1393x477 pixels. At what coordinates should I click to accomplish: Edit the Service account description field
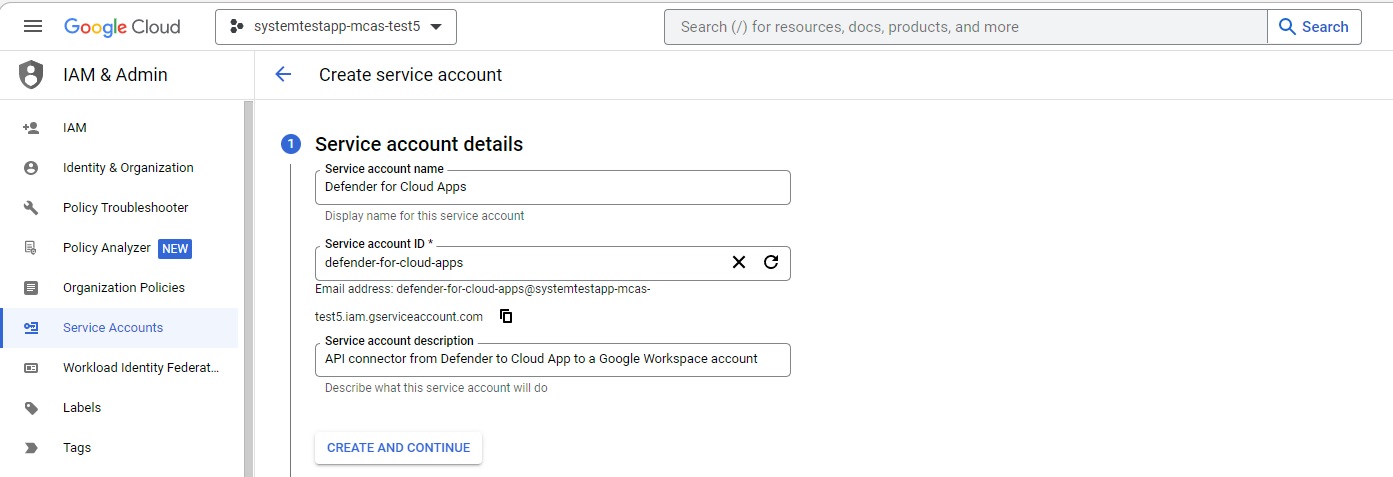552,359
